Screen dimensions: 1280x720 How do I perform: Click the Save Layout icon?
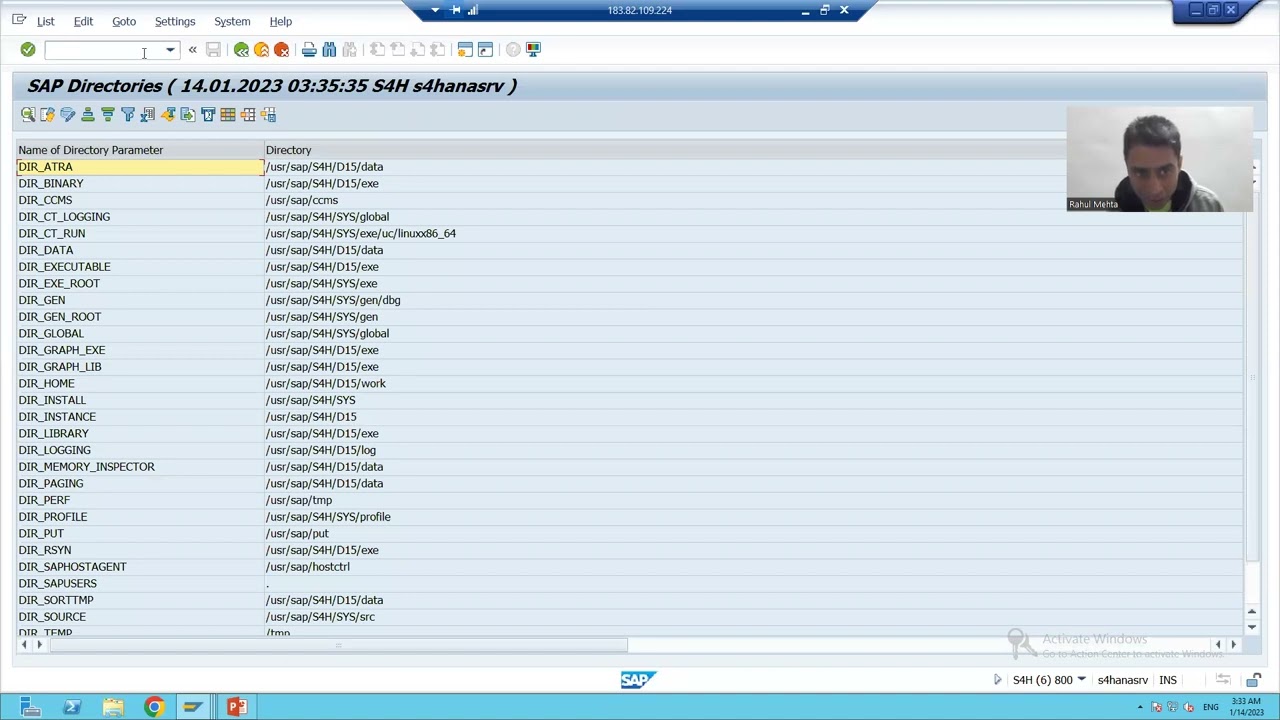pos(268,115)
